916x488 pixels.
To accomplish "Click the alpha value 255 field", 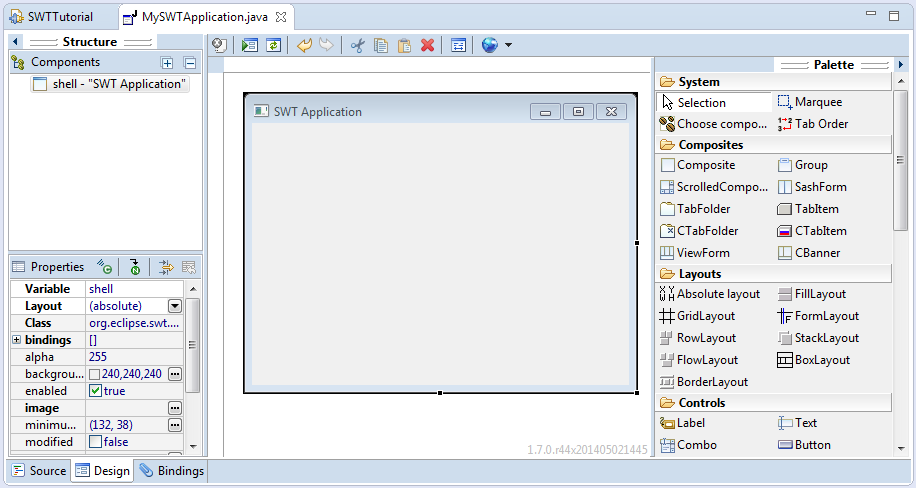I will click(x=134, y=357).
